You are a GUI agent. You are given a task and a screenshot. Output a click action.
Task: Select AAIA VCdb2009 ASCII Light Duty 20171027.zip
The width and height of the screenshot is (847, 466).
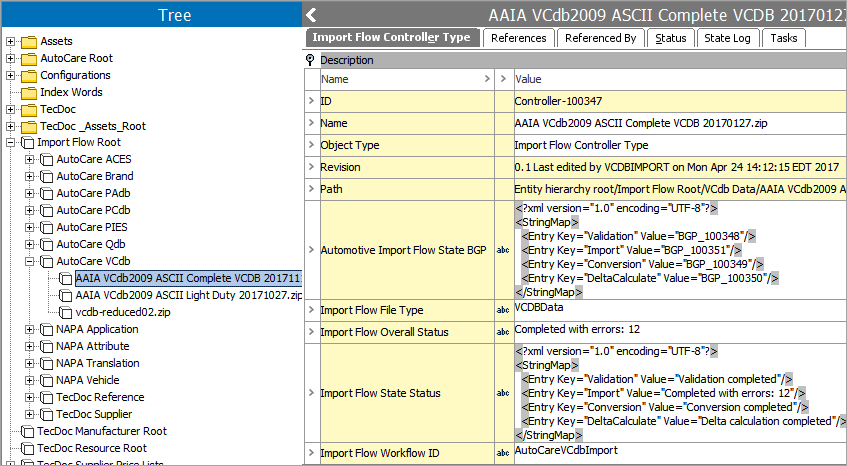point(189,295)
